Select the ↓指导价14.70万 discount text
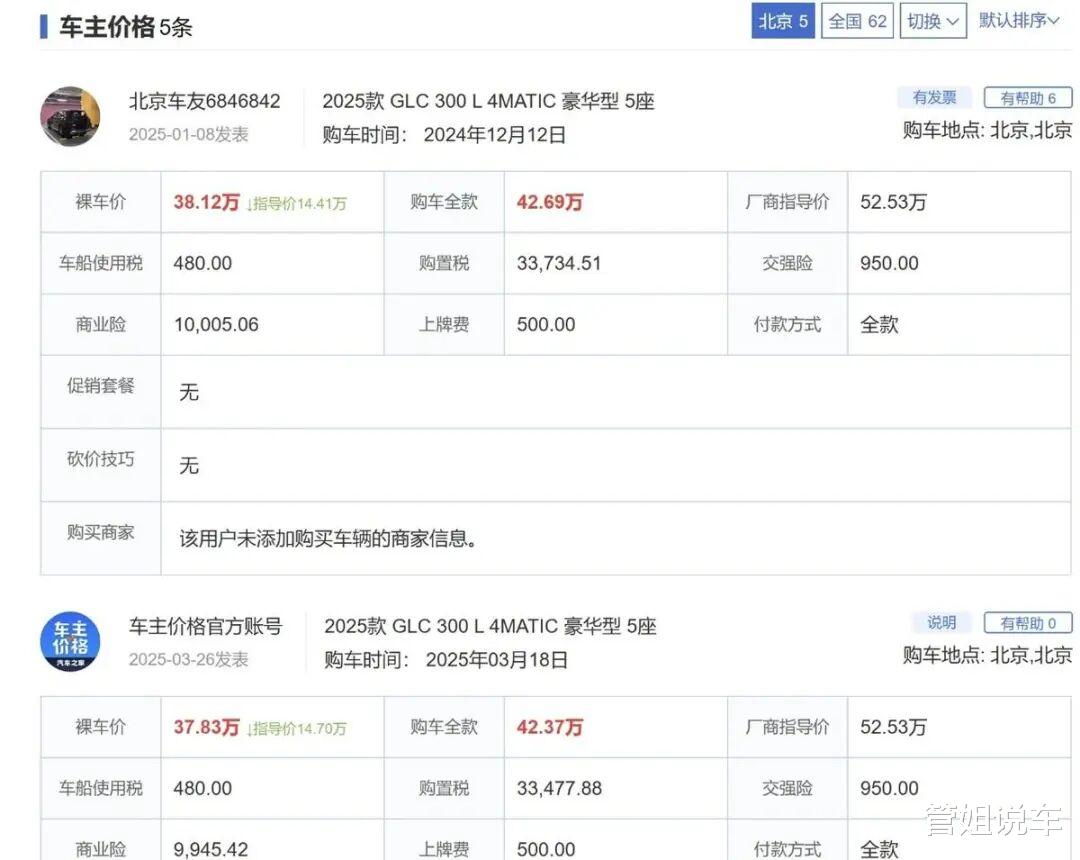Screen dimensions: 1080x860 coord(296,728)
